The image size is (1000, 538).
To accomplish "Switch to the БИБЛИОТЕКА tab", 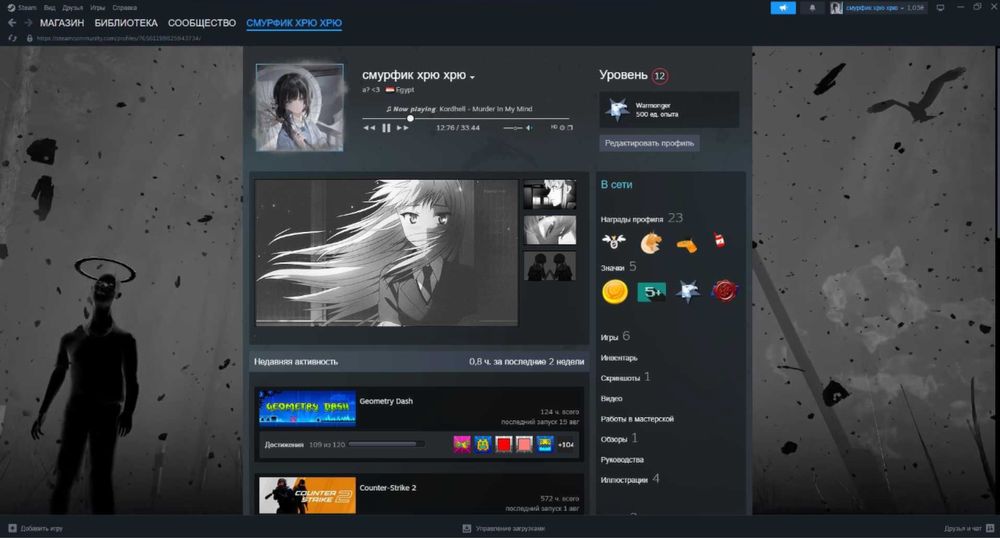I will click(126, 23).
